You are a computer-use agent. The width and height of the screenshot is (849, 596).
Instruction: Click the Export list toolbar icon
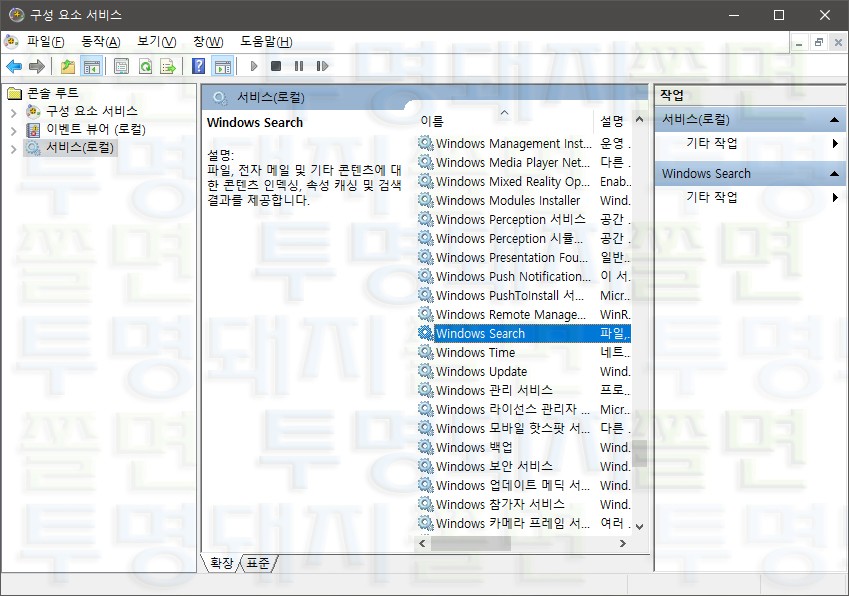pos(168,66)
